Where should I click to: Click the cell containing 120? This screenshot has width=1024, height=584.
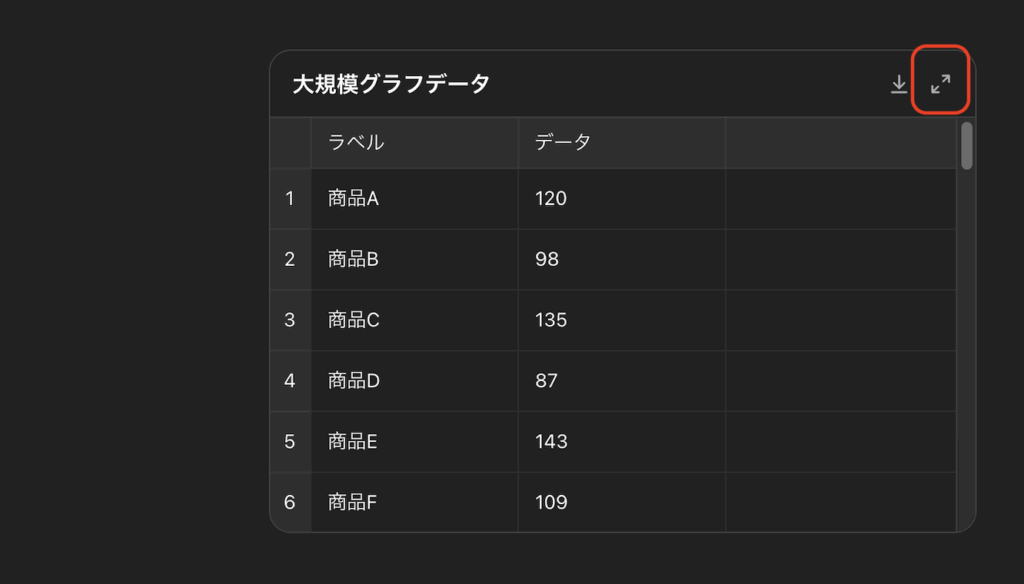tap(622, 199)
